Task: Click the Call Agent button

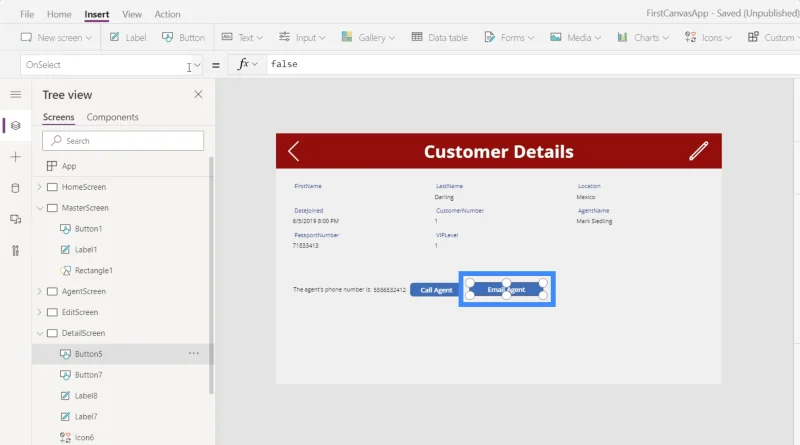Action: point(435,290)
